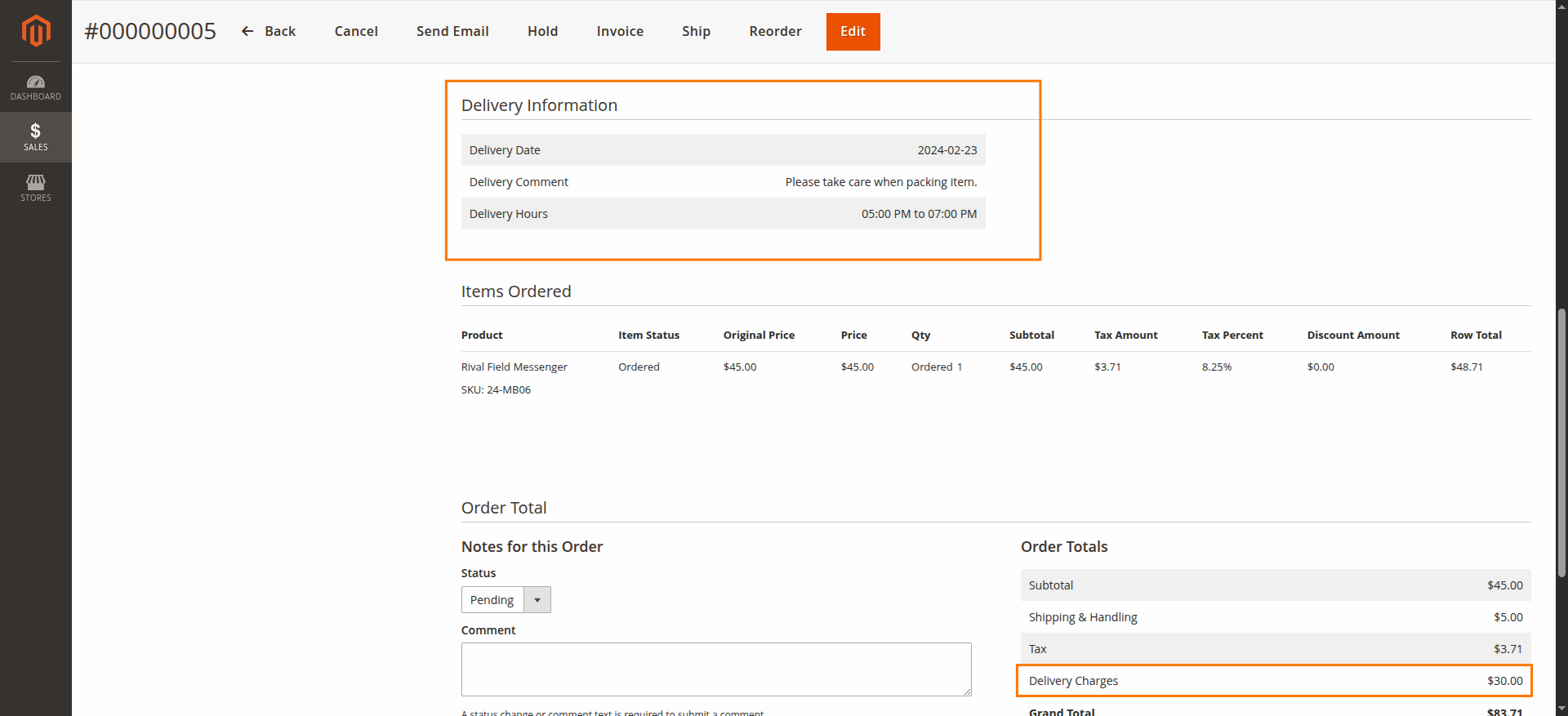Image resolution: width=1568 pixels, height=716 pixels.
Task: Open the Stores sidebar menu
Action: (x=36, y=188)
